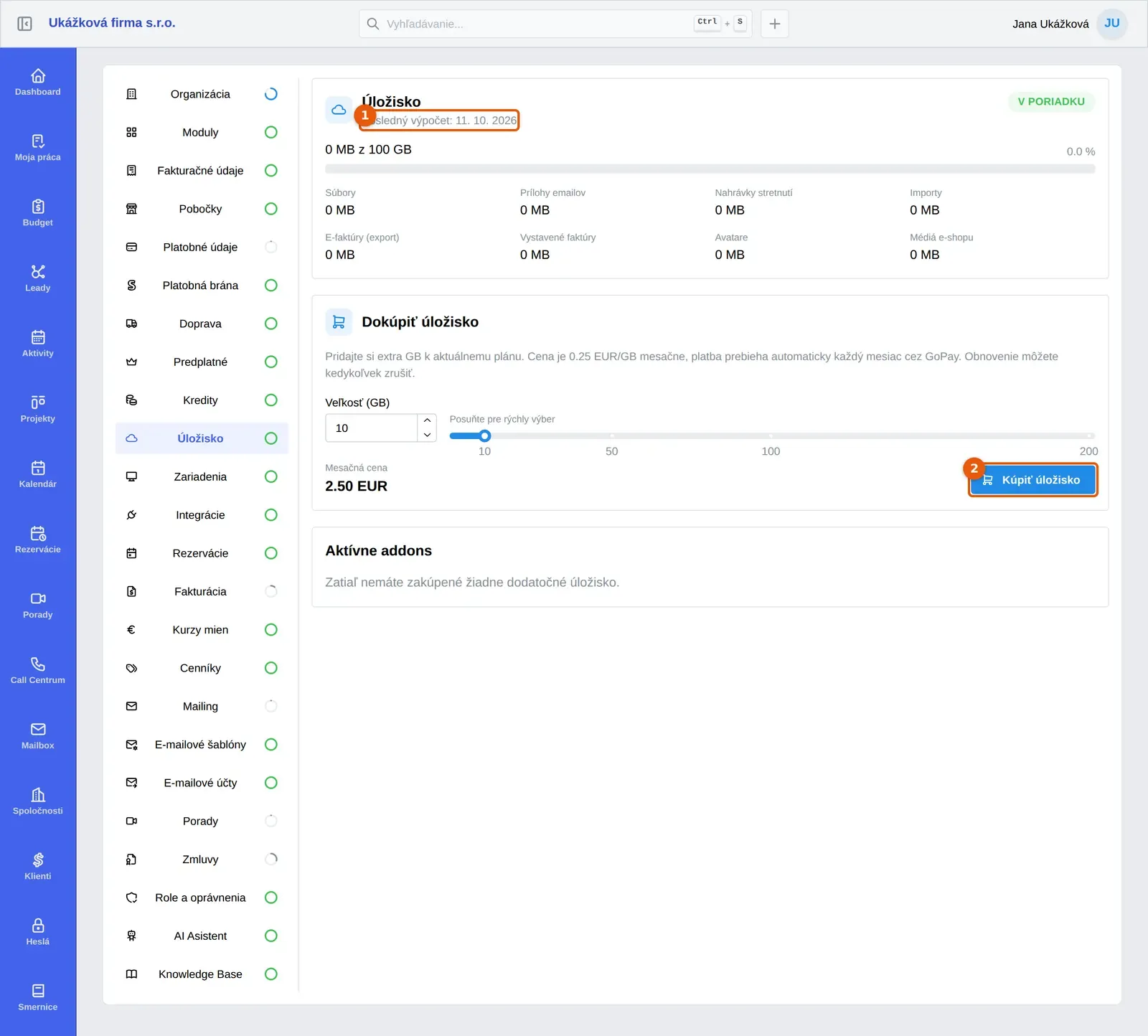Click the Moduly status circle

[271, 132]
